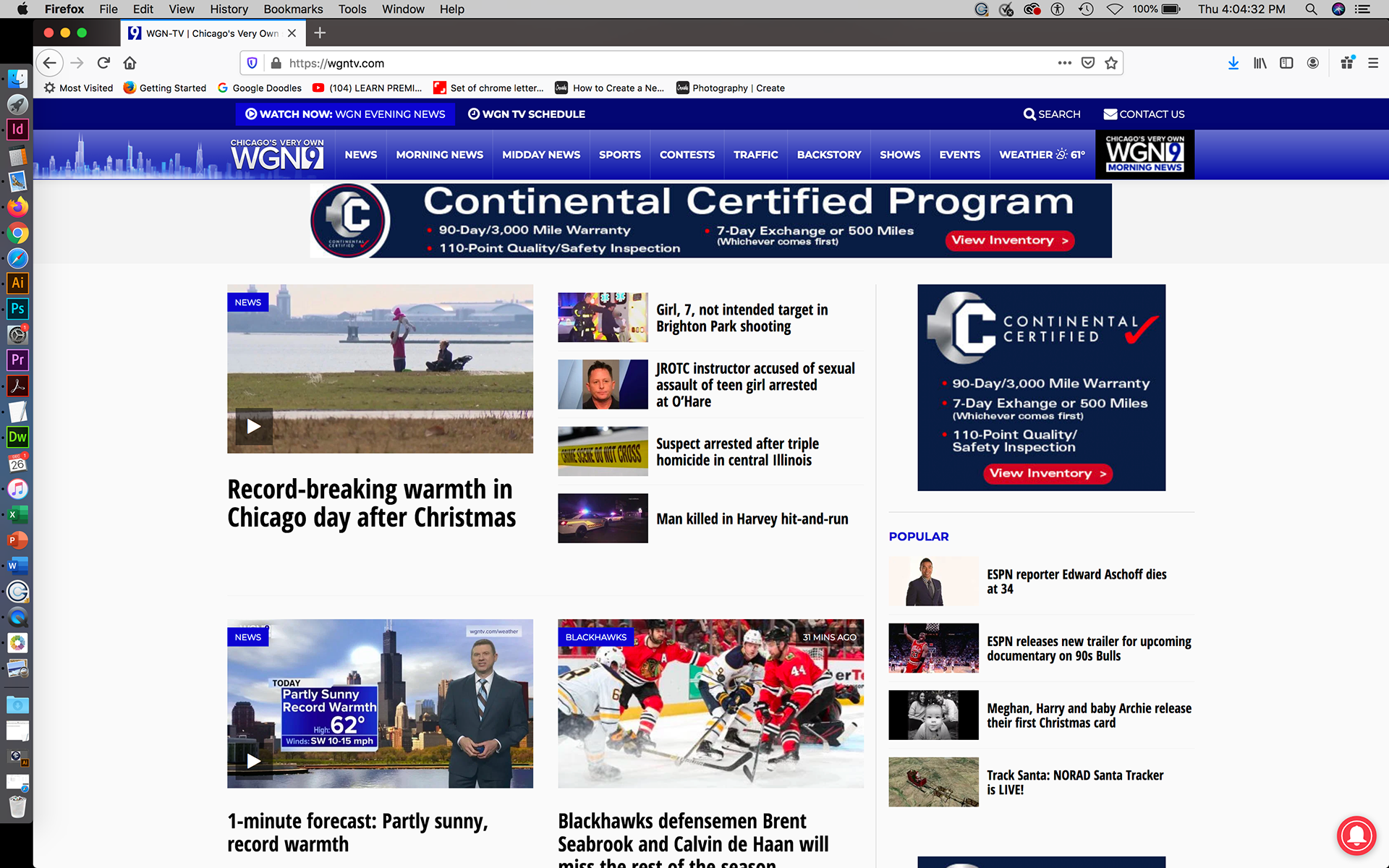Image resolution: width=1389 pixels, height=868 pixels.
Task: Open the MIDDAY NEWS section
Action: click(541, 155)
